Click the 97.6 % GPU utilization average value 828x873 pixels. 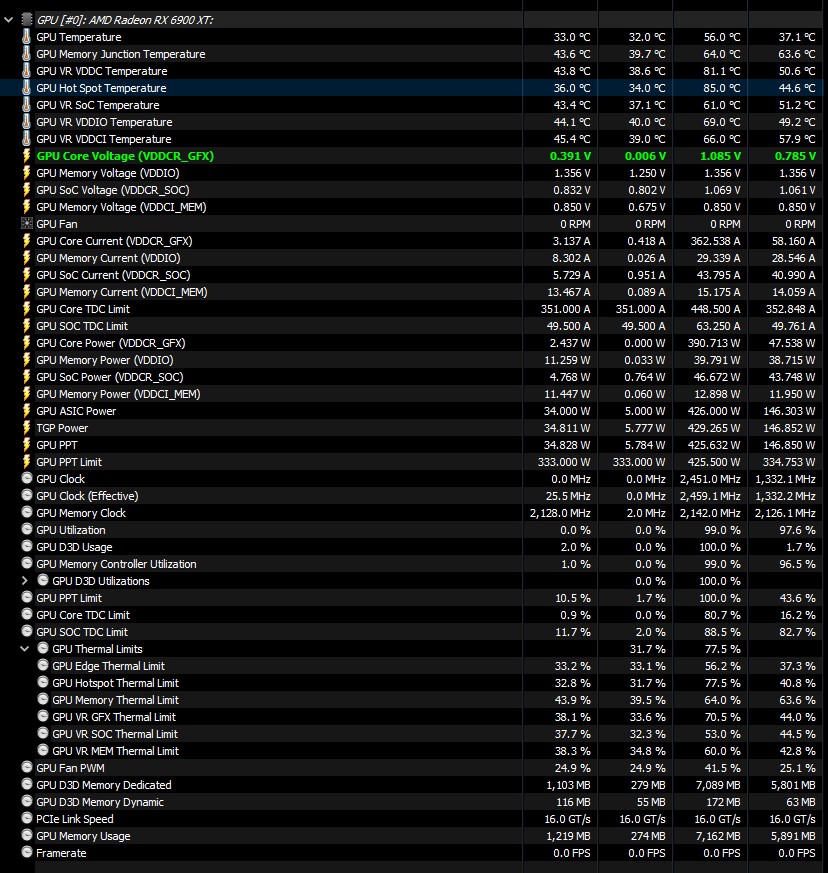797,530
